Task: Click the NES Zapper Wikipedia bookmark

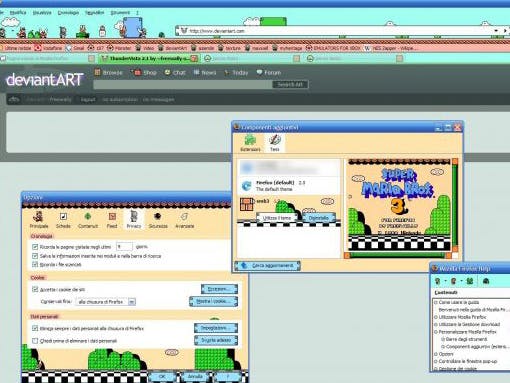Action: click(x=390, y=48)
